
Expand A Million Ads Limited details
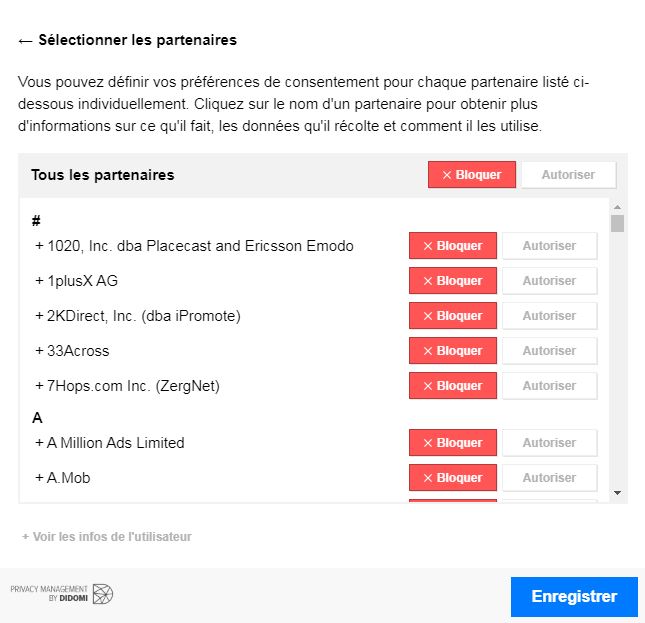(x=110, y=443)
